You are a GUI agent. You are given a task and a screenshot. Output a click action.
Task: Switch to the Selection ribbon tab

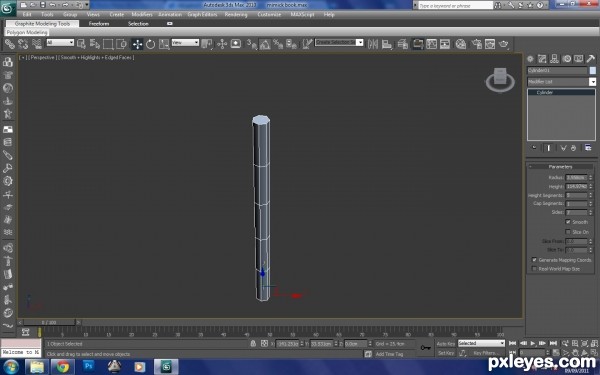click(138, 24)
